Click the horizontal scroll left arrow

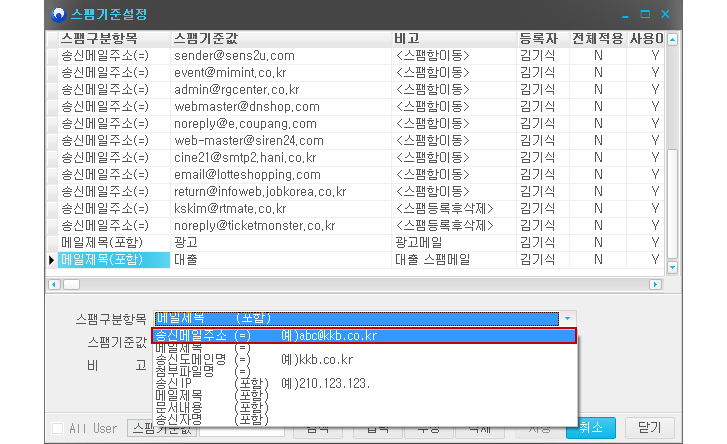(x=54, y=284)
